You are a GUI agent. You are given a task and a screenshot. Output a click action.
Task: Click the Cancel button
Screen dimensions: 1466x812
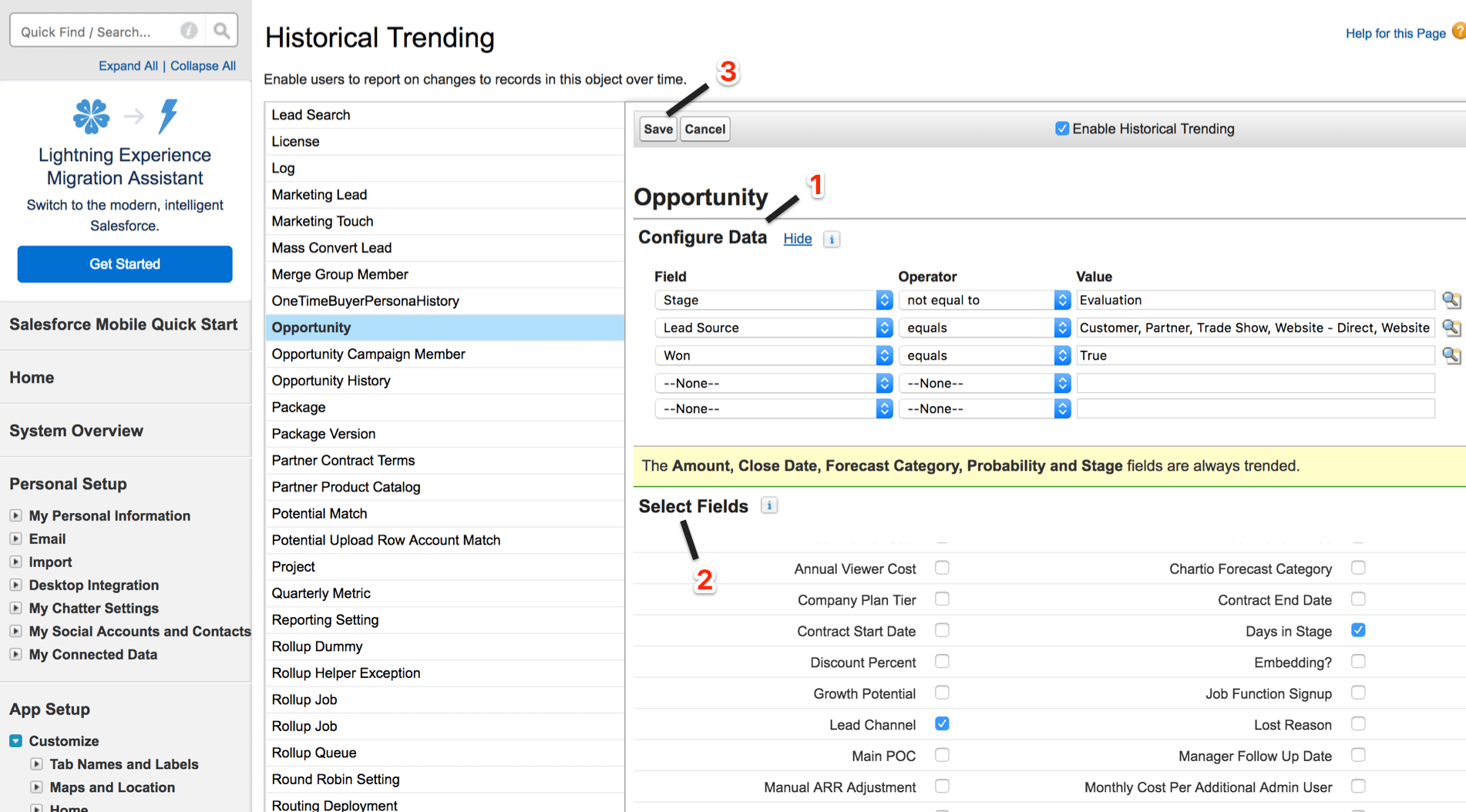tap(705, 129)
